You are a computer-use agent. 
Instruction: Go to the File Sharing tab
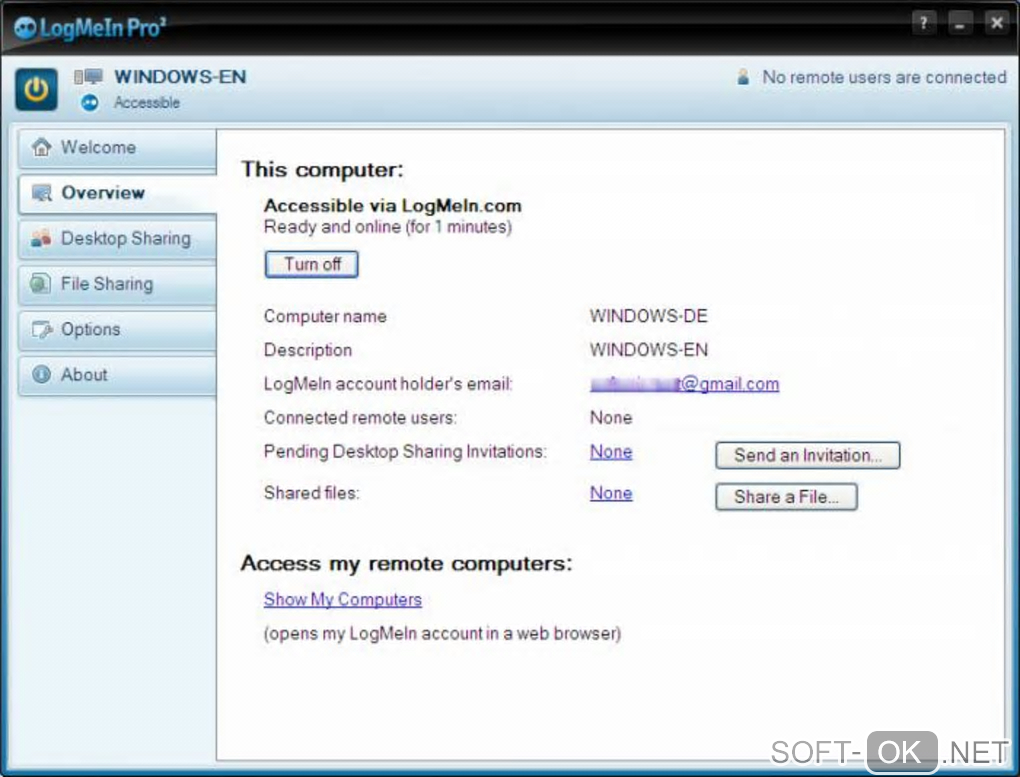(117, 284)
